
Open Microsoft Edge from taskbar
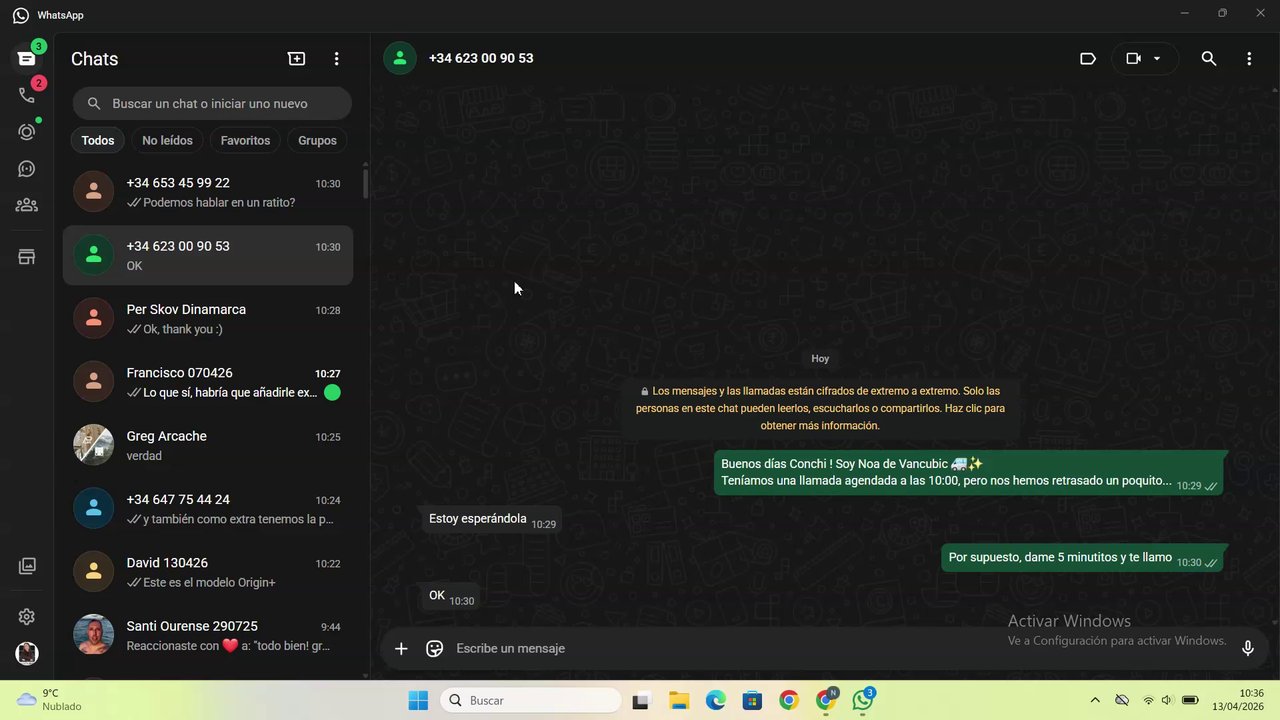click(716, 701)
